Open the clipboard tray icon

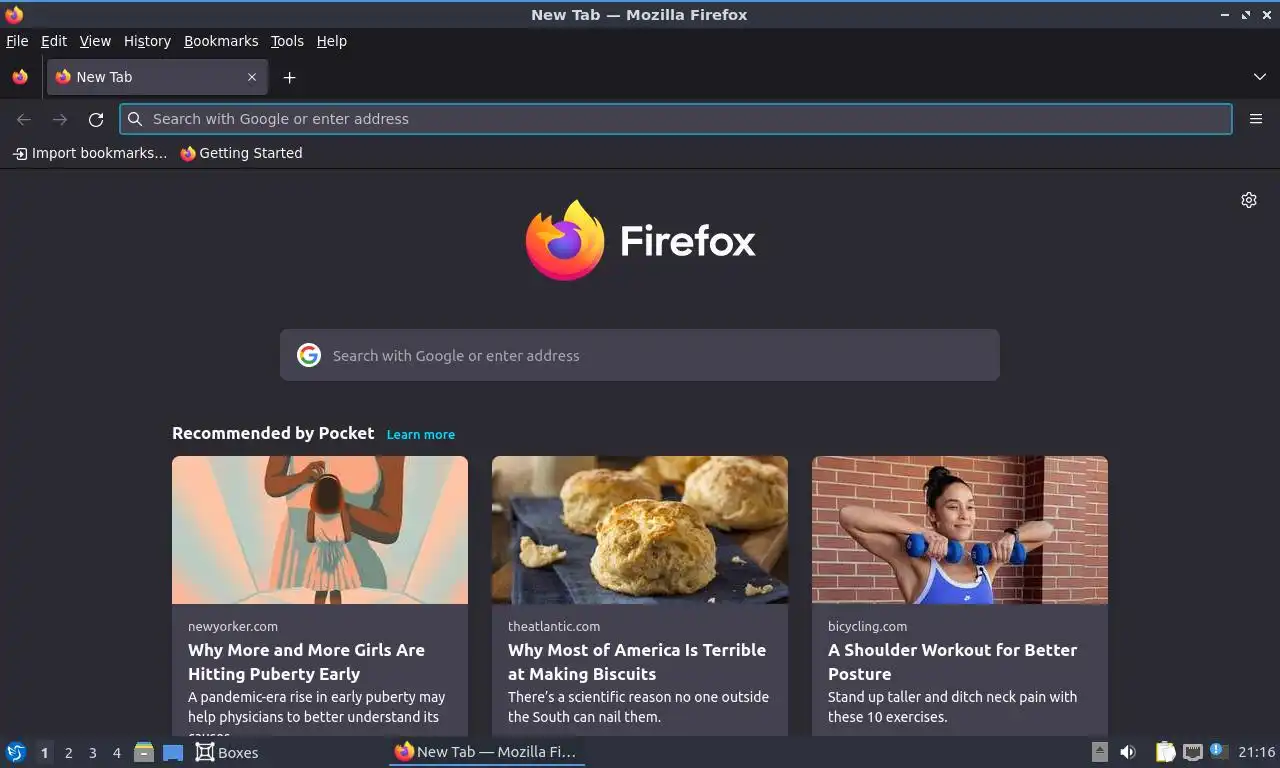(x=1165, y=752)
